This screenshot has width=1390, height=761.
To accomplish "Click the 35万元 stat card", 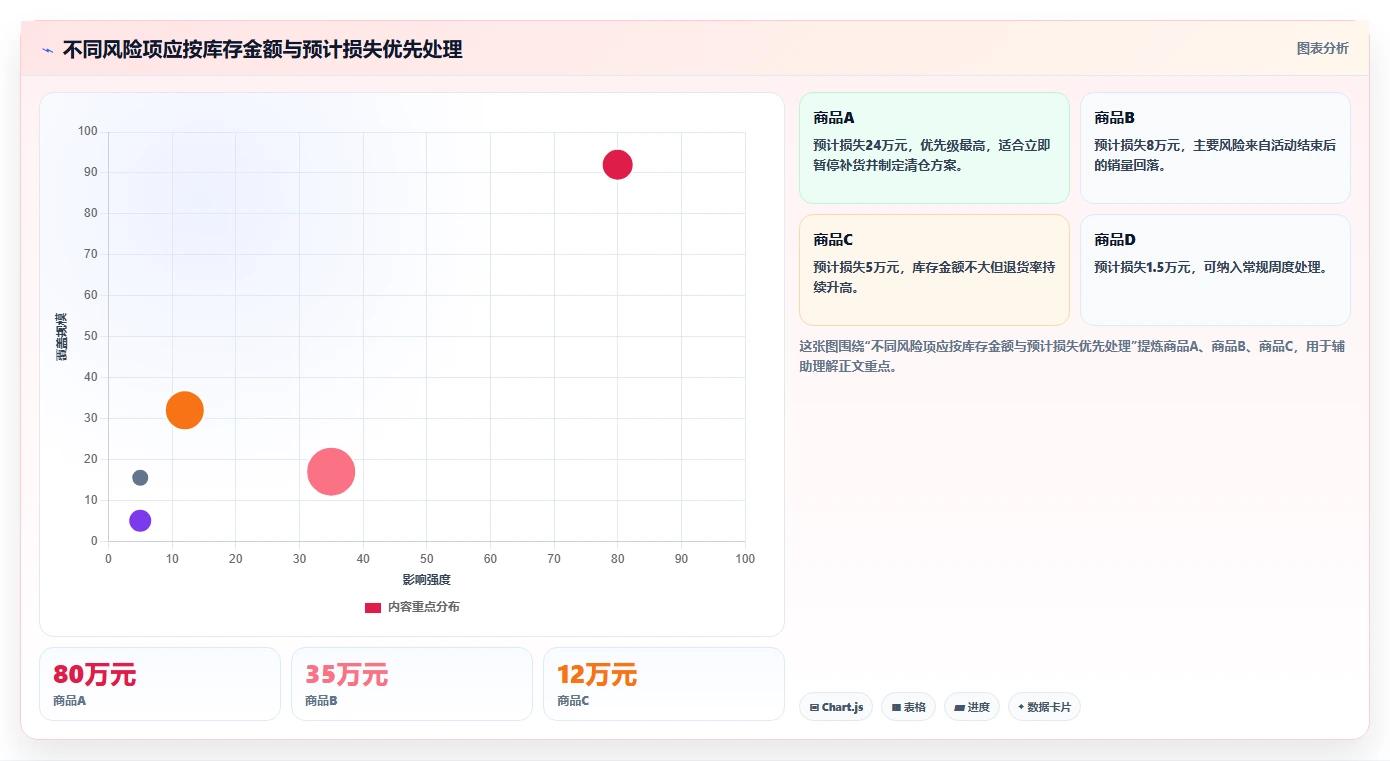I will pyautogui.click(x=412, y=684).
